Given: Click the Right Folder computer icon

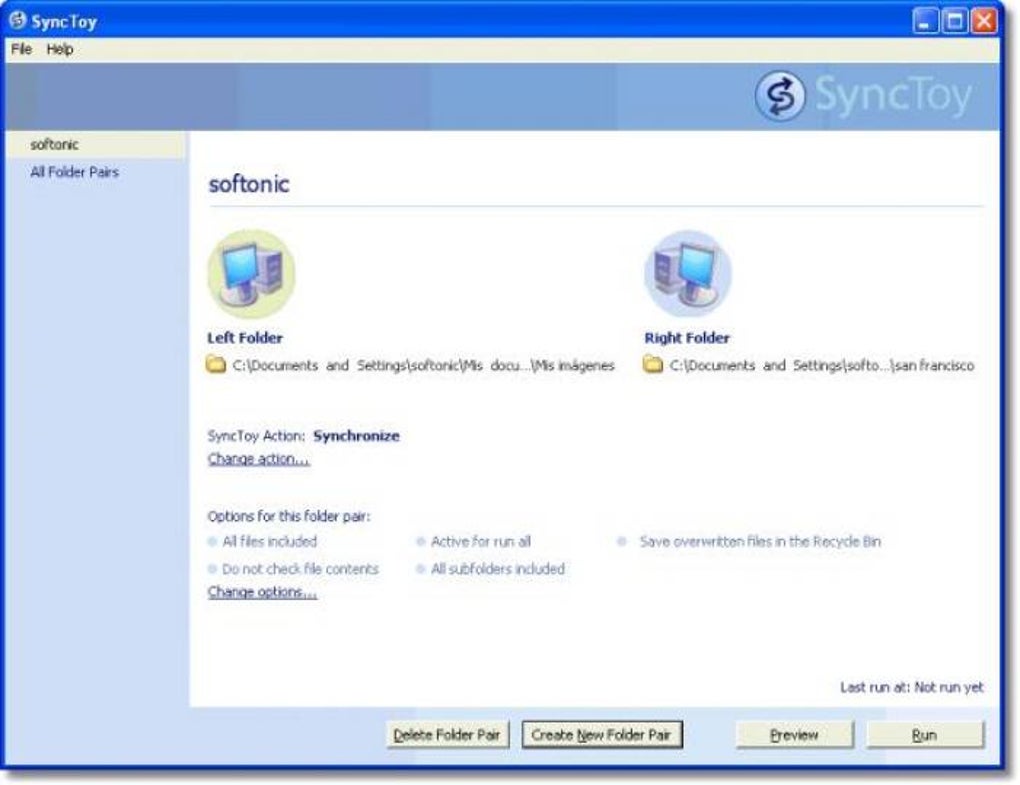Looking at the screenshot, I should 688,274.
